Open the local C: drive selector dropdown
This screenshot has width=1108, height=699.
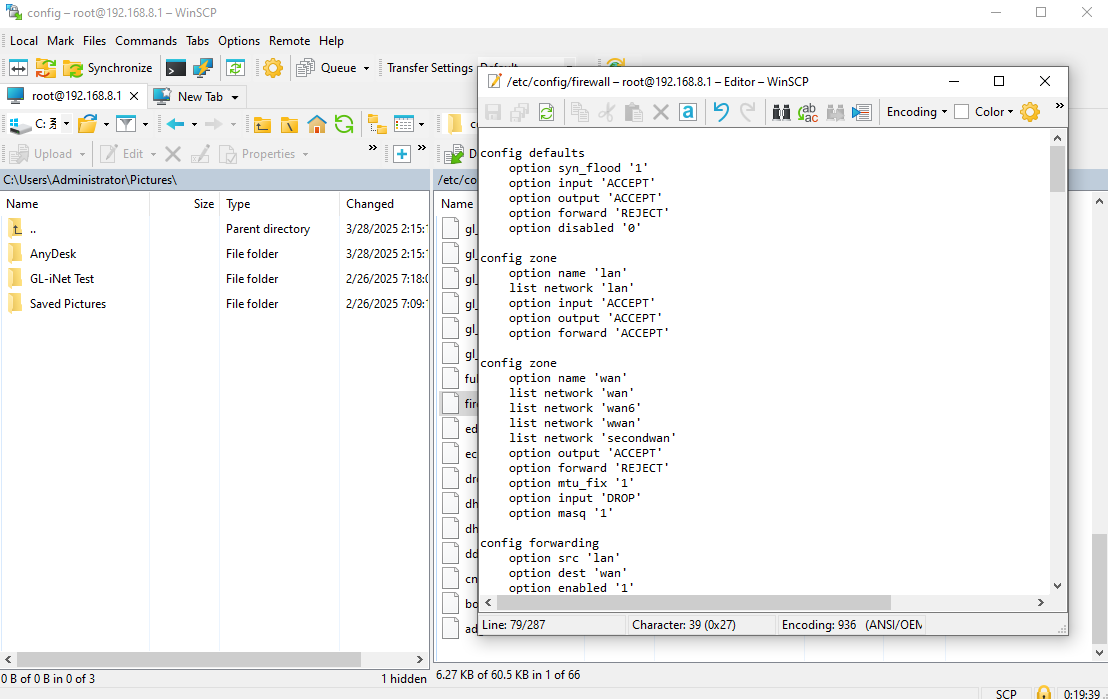coord(40,124)
